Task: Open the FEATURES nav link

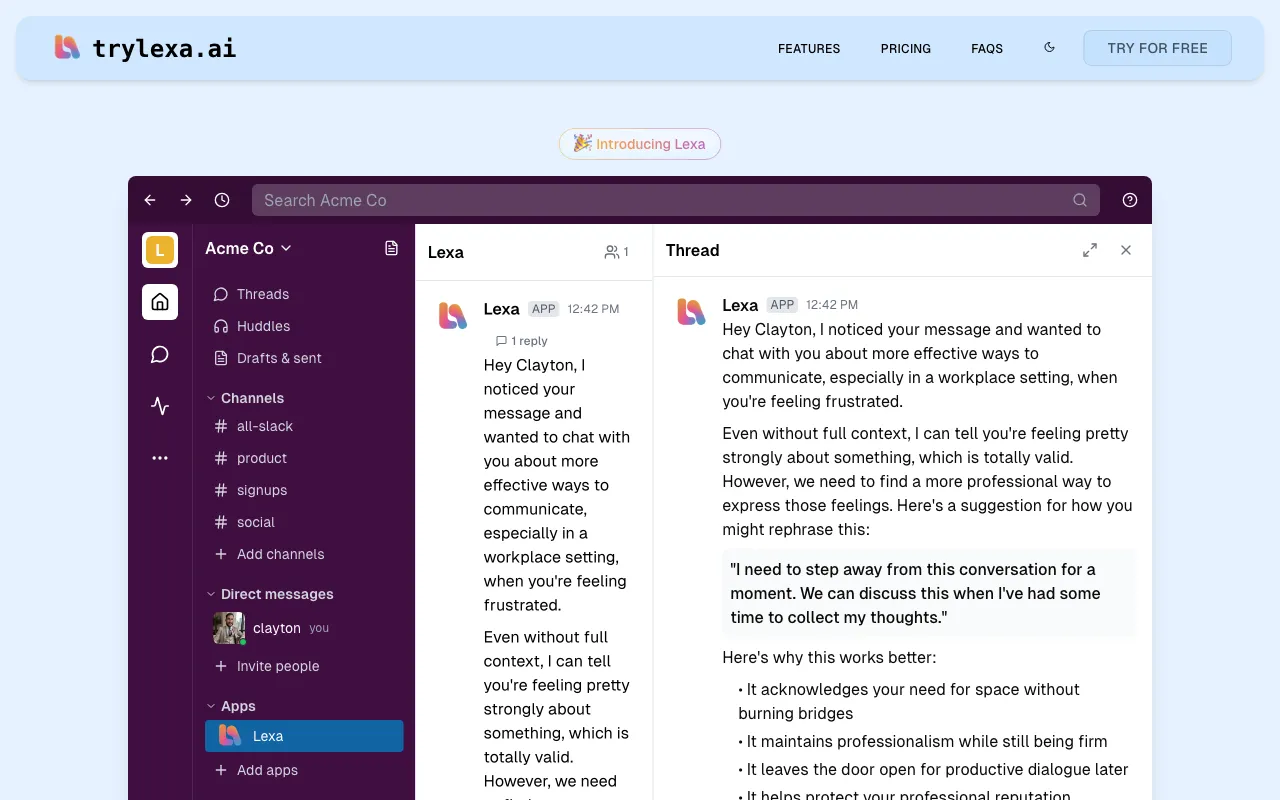Action: pos(809,48)
